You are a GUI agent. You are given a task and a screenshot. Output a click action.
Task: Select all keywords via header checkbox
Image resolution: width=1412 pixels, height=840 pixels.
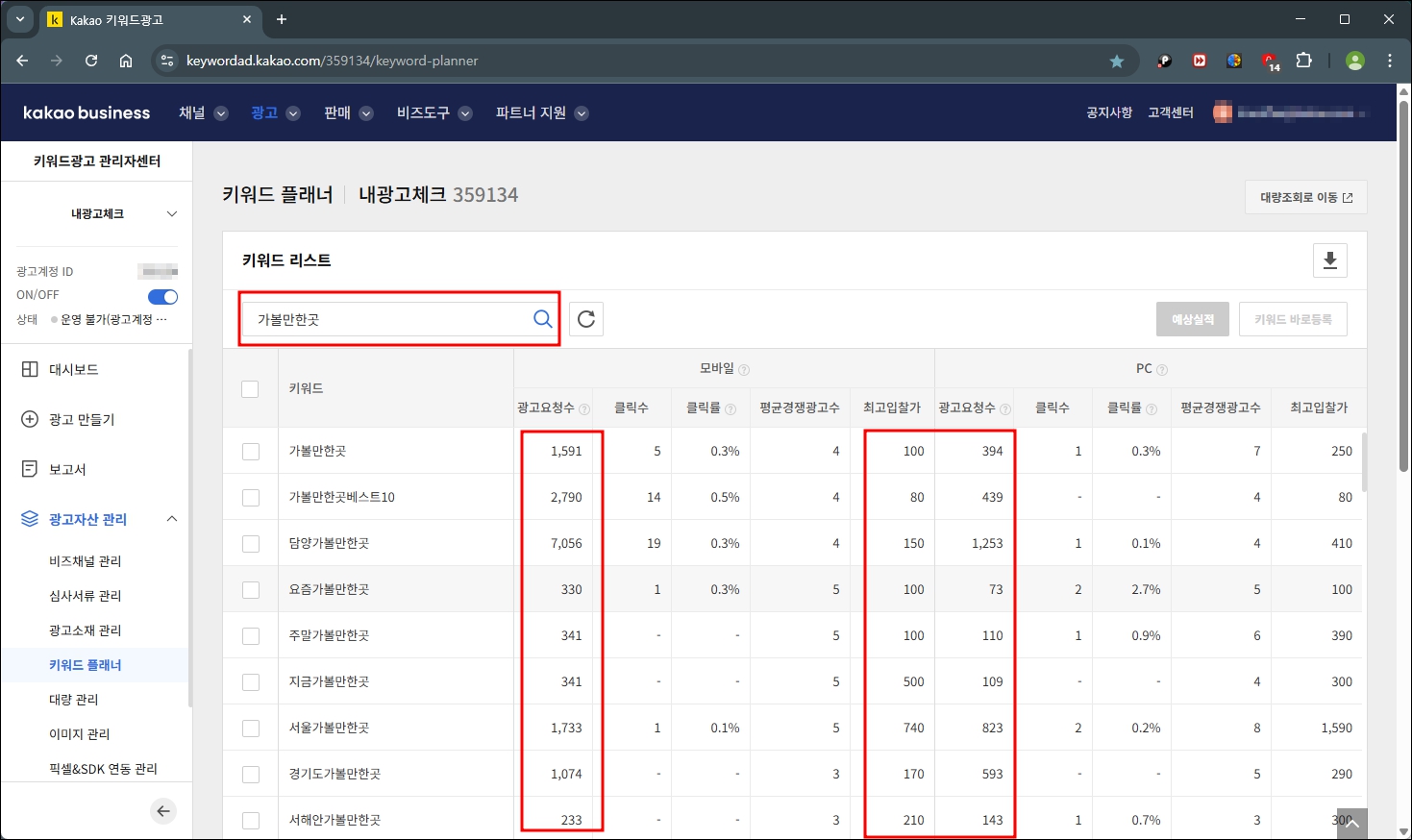coord(251,388)
